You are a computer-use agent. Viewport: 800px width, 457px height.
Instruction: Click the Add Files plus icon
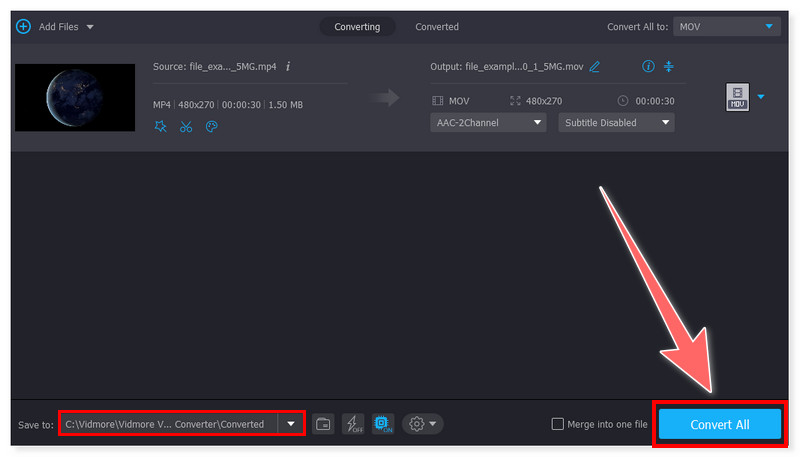pyautogui.click(x=23, y=26)
